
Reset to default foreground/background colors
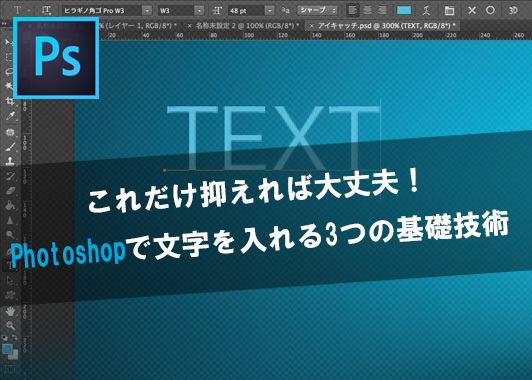pos(4,338)
